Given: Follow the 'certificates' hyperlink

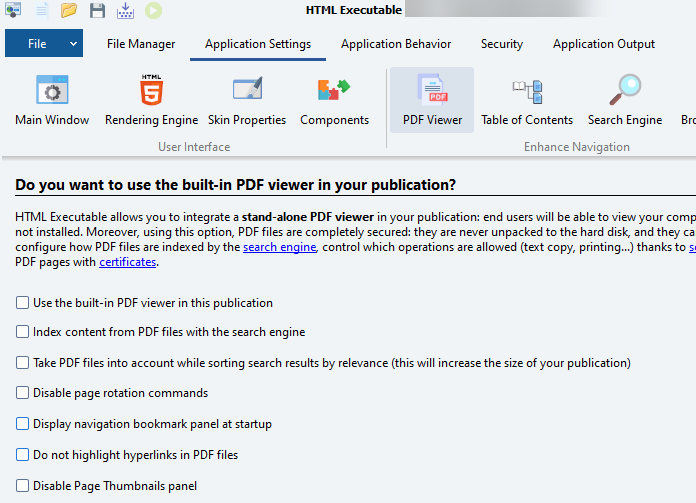Looking at the screenshot, I should point(127,262).
